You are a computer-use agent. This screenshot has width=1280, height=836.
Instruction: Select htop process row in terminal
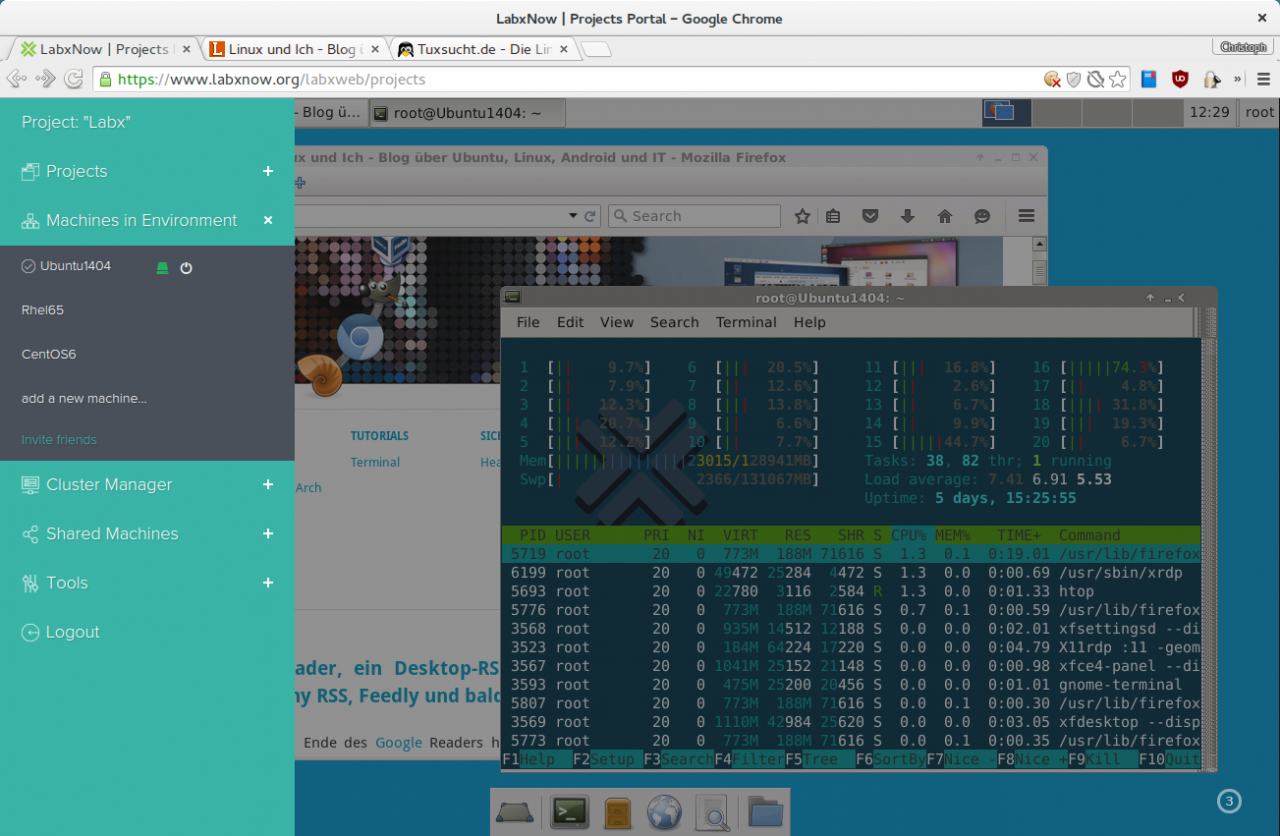[850, 591]
